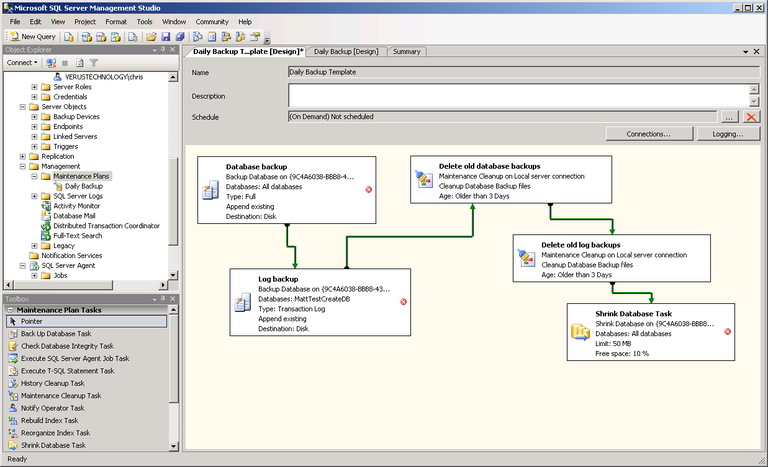Click into the Description text field
768x467 pixels.
pyautogui.click(x=516, y=95)
